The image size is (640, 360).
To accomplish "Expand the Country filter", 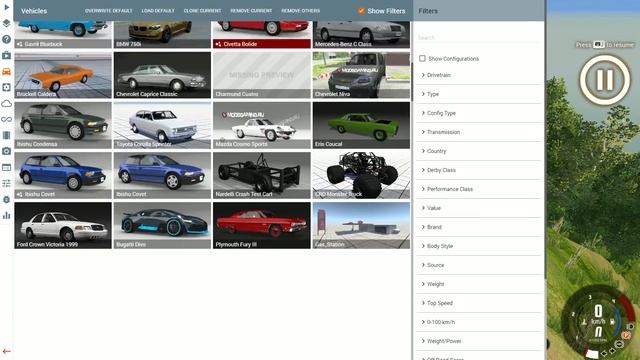I will 479,151.
